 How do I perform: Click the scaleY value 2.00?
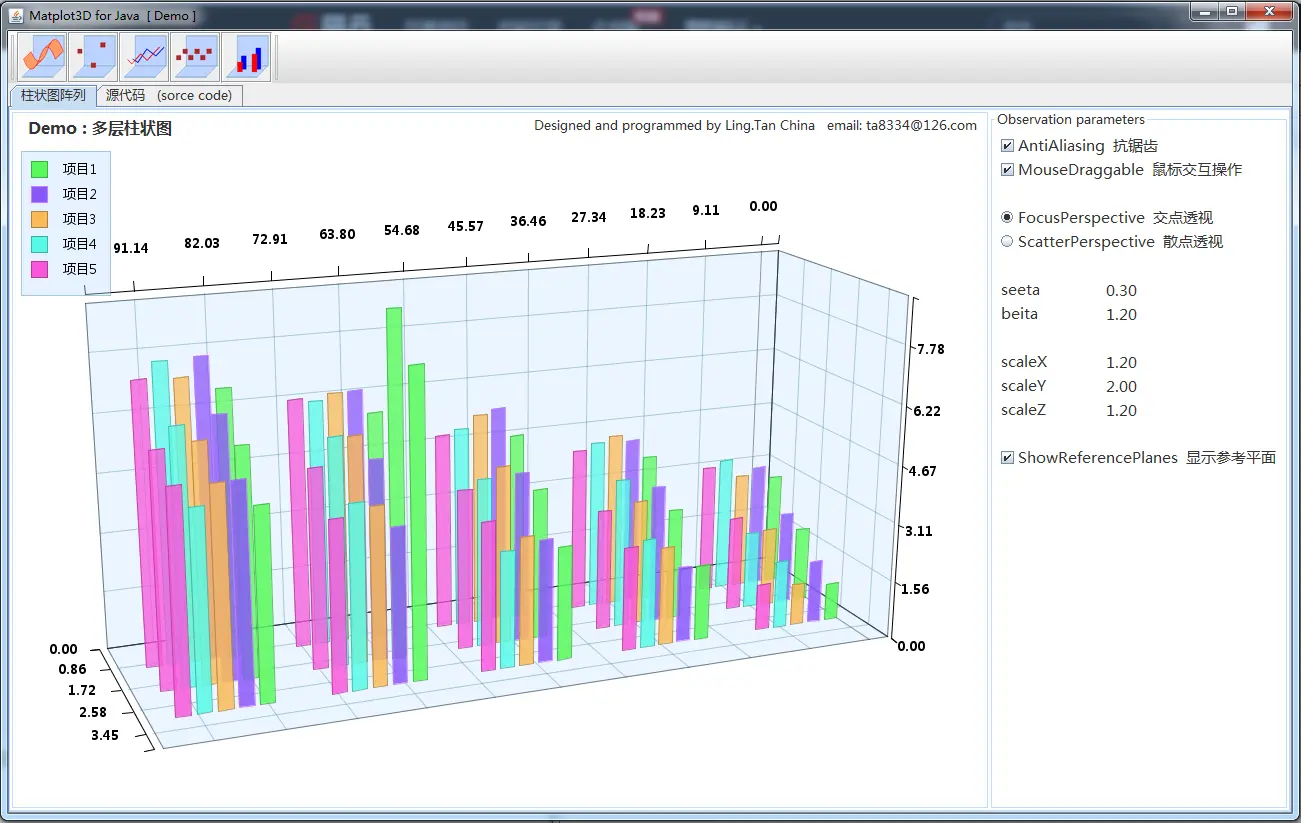click(1121, 387)
